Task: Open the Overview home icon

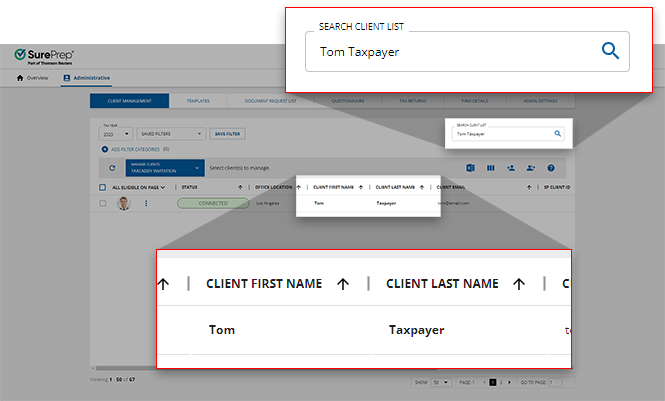Action: (20, 78)
